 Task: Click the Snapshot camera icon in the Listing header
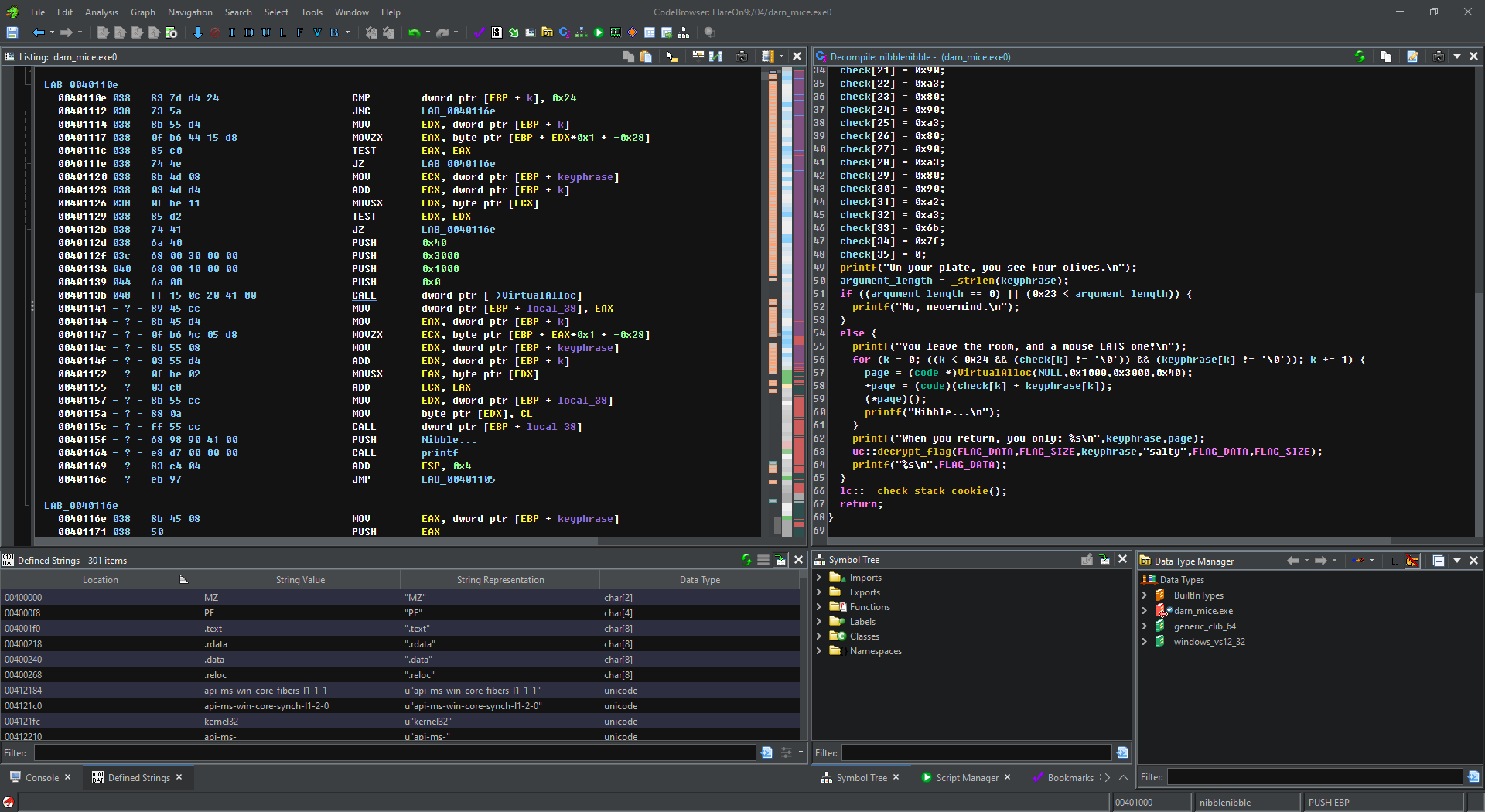click(742, 56)
